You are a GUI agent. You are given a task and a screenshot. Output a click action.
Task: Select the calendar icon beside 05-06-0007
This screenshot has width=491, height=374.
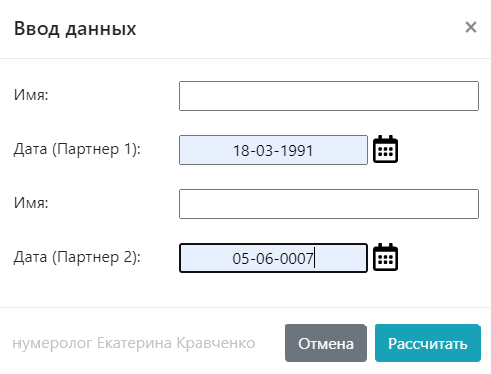(385, 257)
